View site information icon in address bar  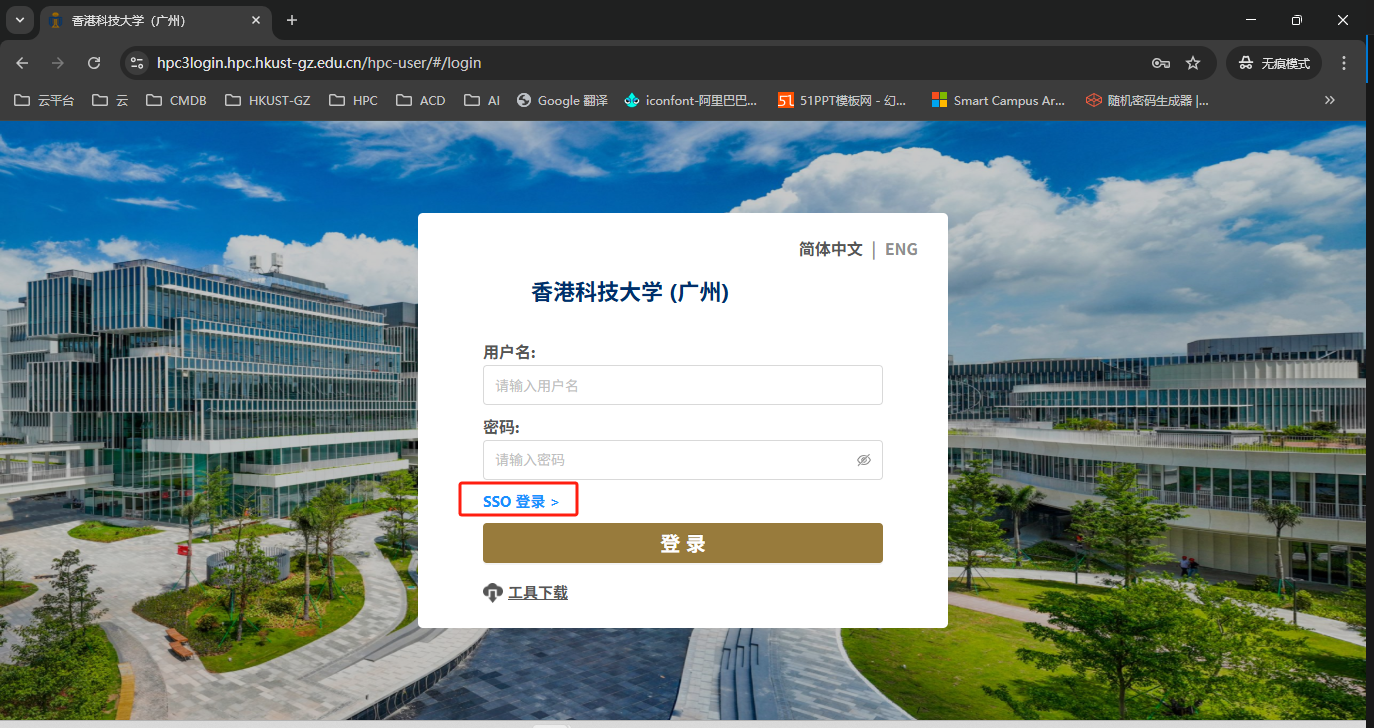(137, 63)
